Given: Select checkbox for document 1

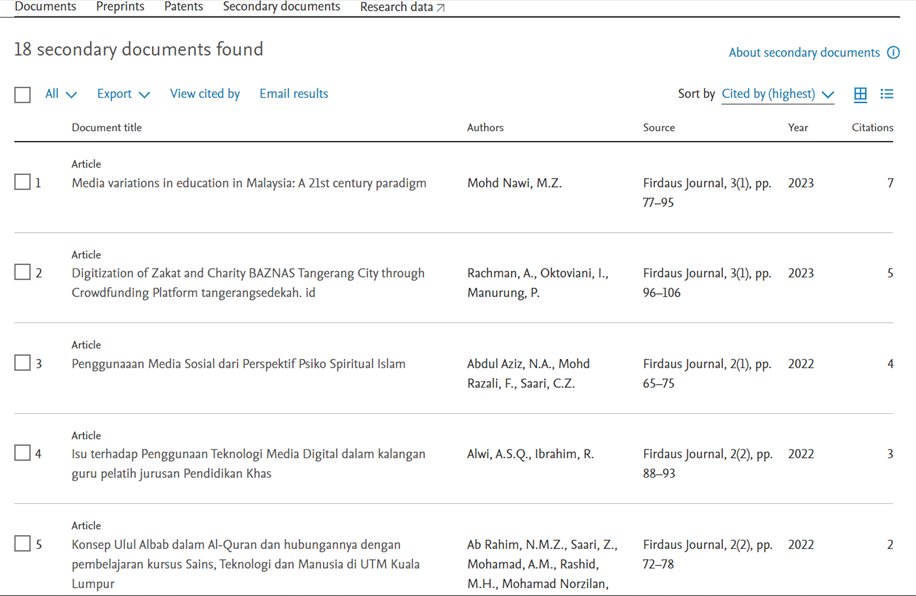Looking at the screenshot, I should point(22,183).
